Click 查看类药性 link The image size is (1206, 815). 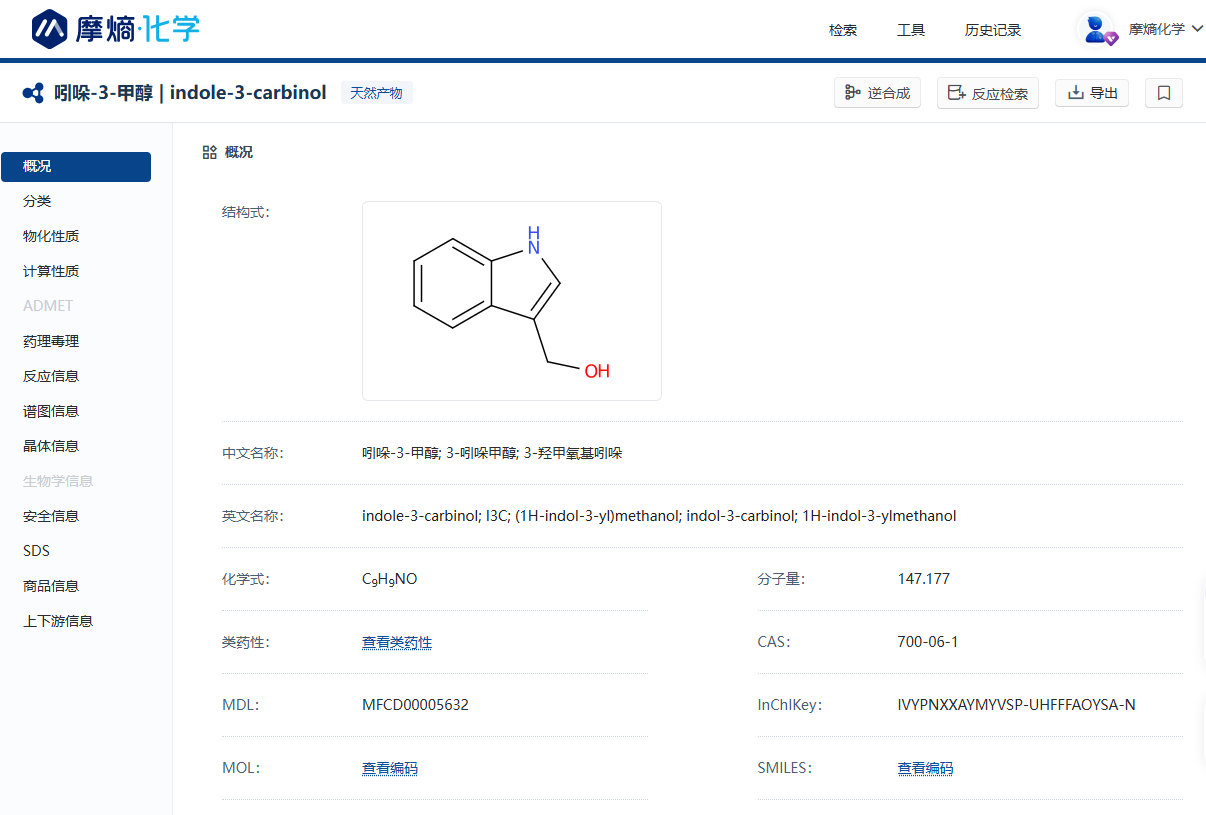[x=397, y=642]
